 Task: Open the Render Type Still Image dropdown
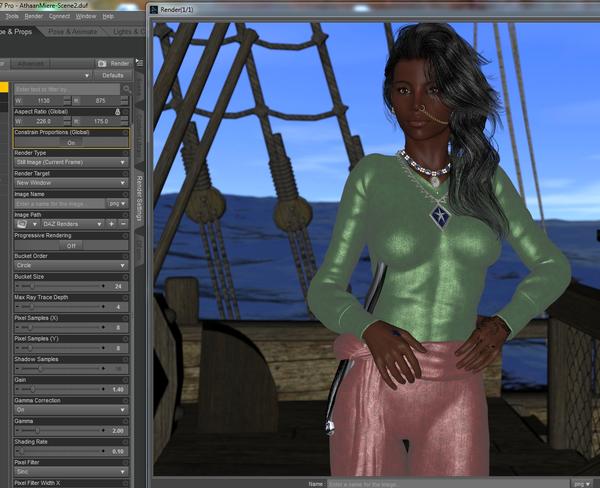pos(71,162)
